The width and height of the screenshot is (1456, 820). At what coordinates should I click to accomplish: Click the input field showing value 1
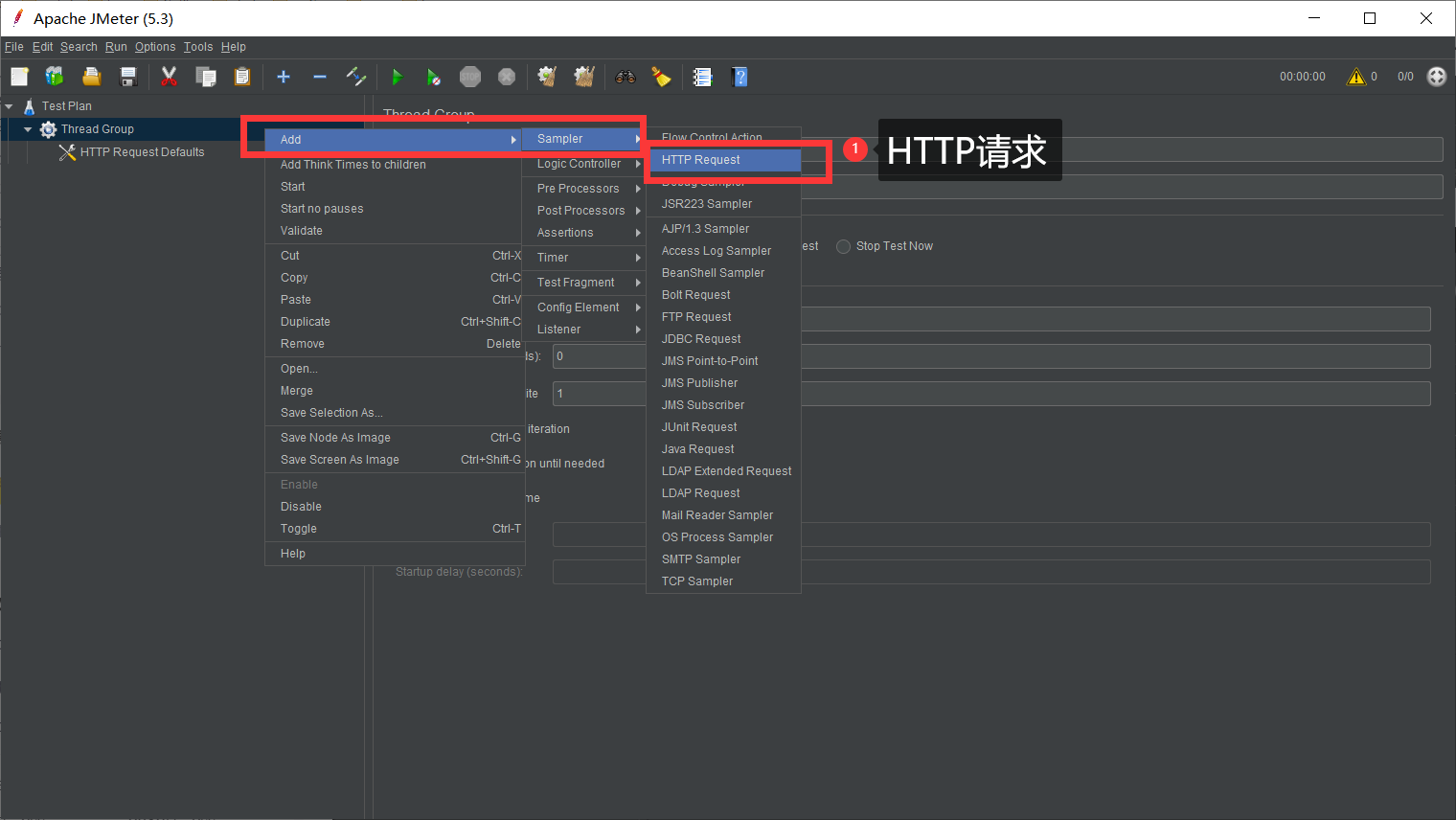pos(991,394)
